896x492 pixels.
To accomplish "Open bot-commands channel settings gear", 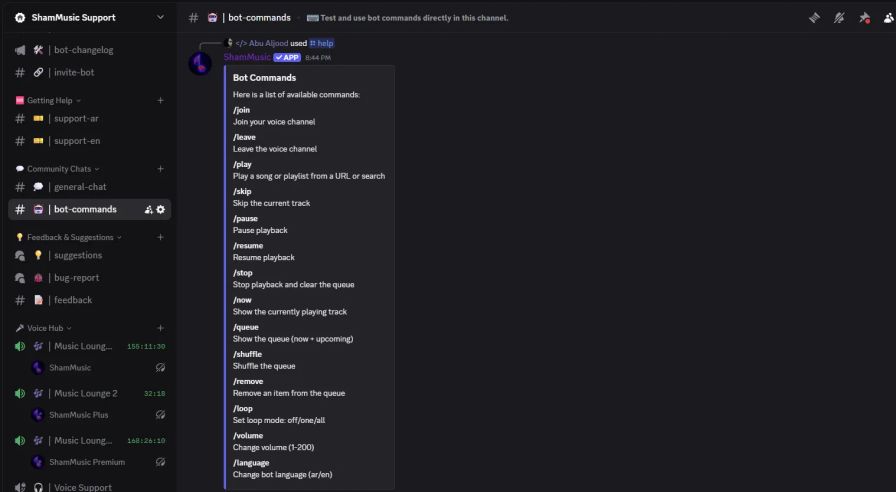I will (161, 209).
